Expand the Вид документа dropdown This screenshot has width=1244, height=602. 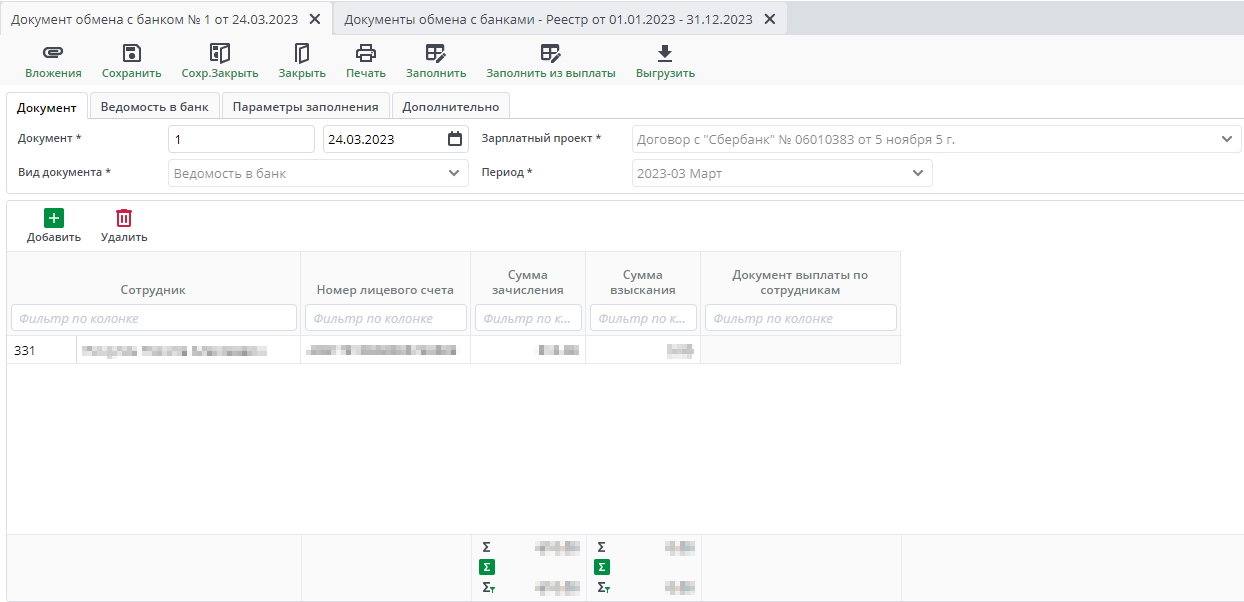coord(454,173)
